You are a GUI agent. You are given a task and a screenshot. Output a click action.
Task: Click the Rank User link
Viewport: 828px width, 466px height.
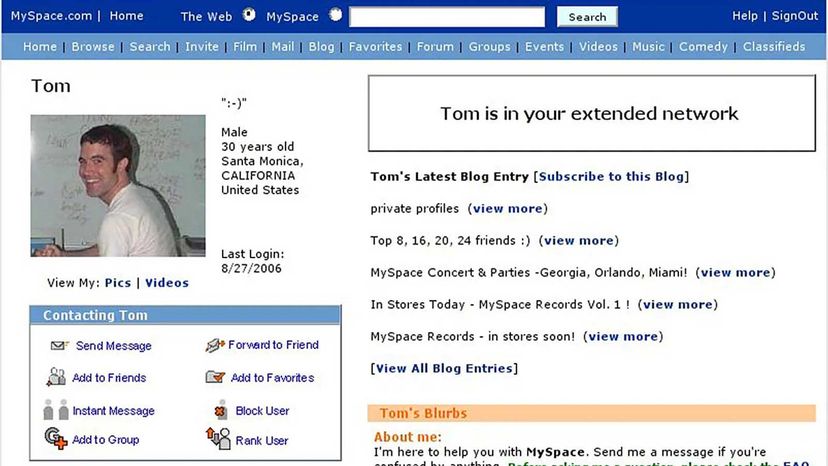coord(262,440)
